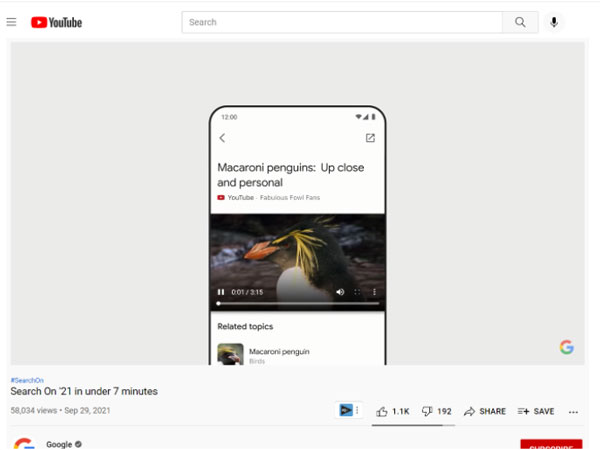Click the 0:01 / 3:15 time display
Screen dimensions: 600x450
point(247,292)
